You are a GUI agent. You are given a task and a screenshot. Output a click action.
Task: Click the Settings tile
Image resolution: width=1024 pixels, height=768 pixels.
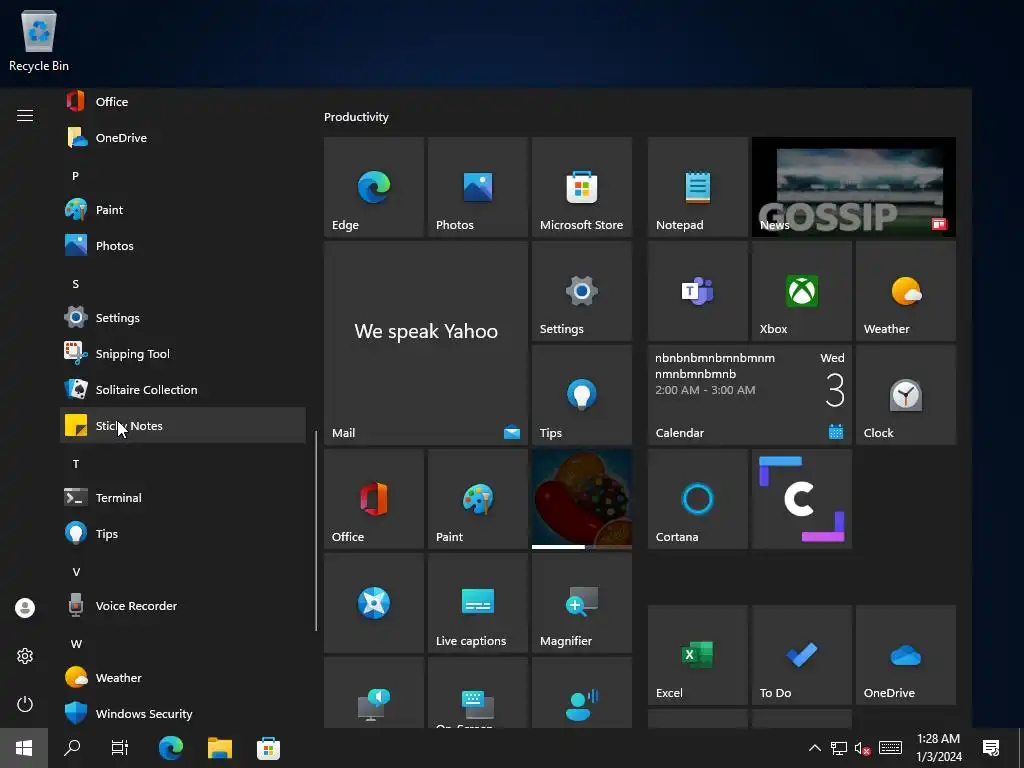pyautogui.click(x=582, y=291)
